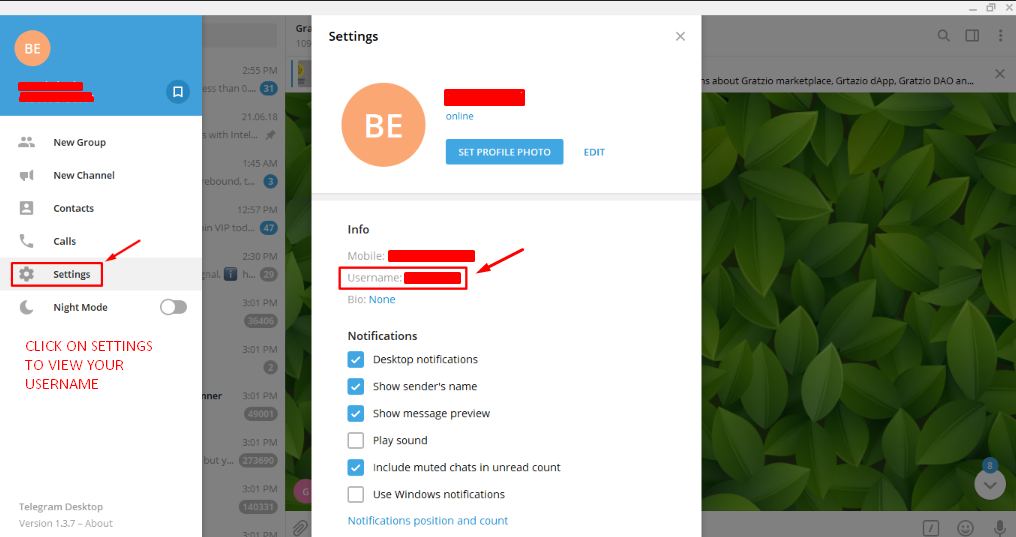Enable Use Windows notifications checkbox
1016x537 pixels.
(x=356, y=495)
